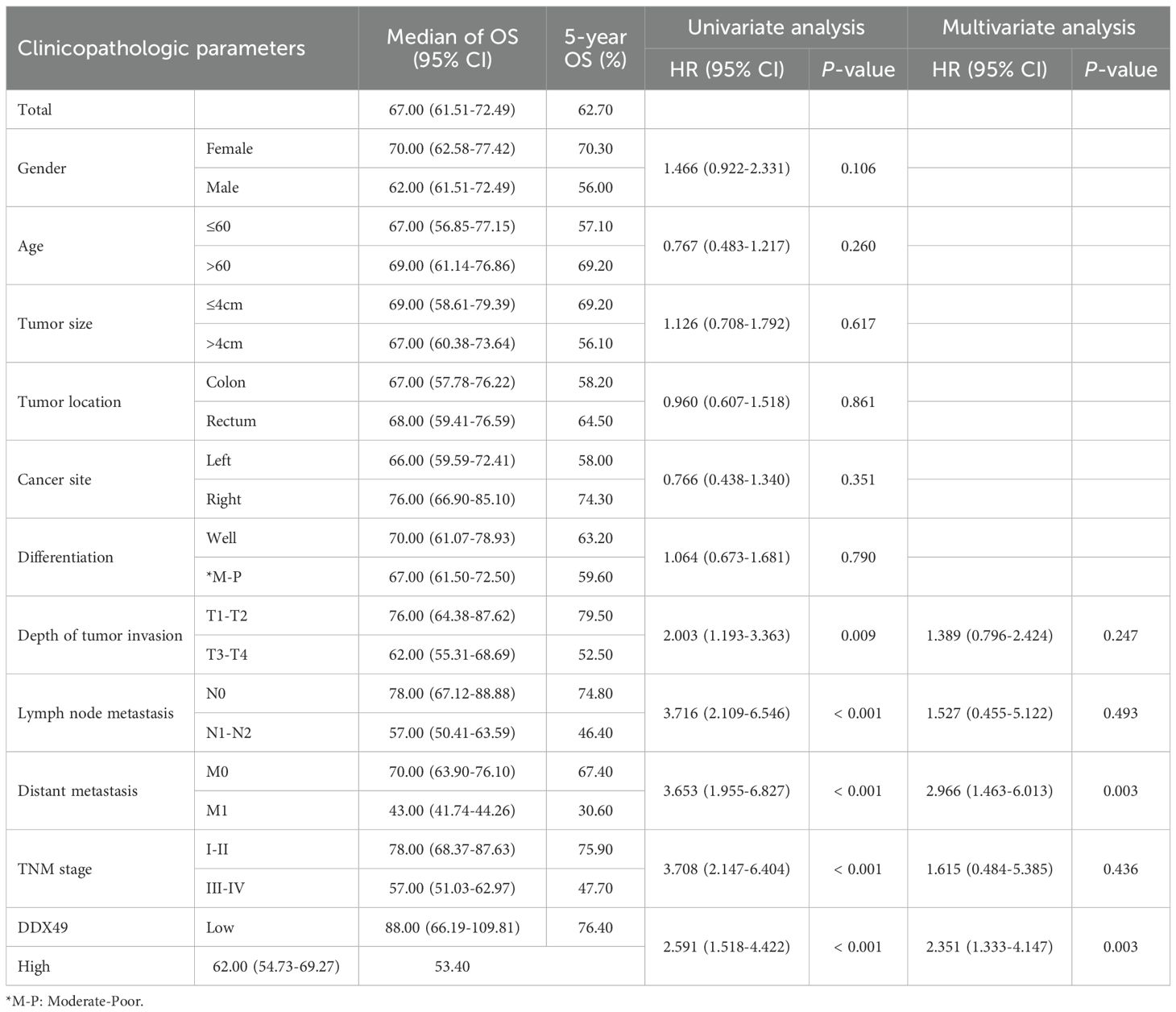Select the Median of OS header cell

click(452, 48)
